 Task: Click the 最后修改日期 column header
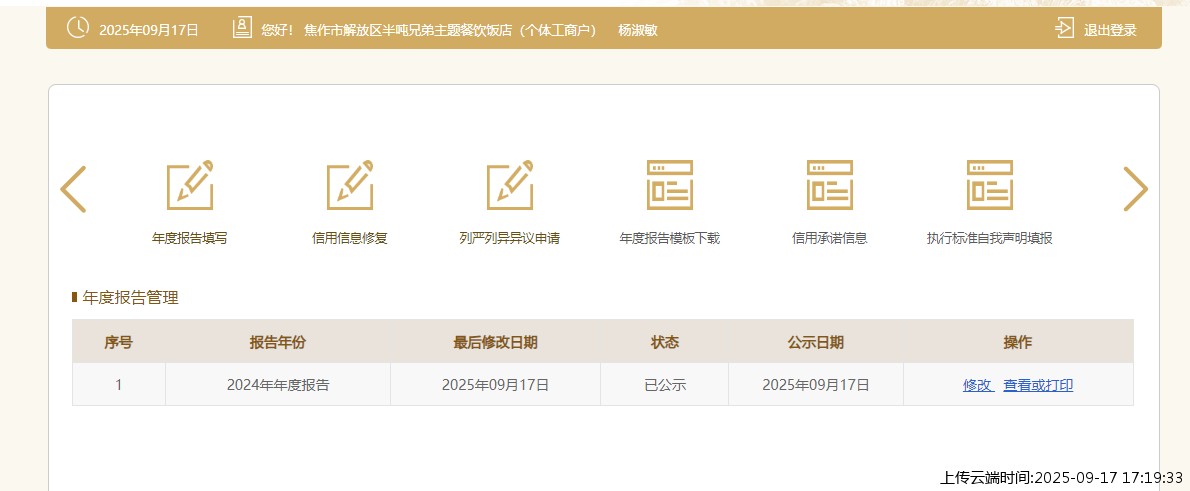(x=496, y=342)
